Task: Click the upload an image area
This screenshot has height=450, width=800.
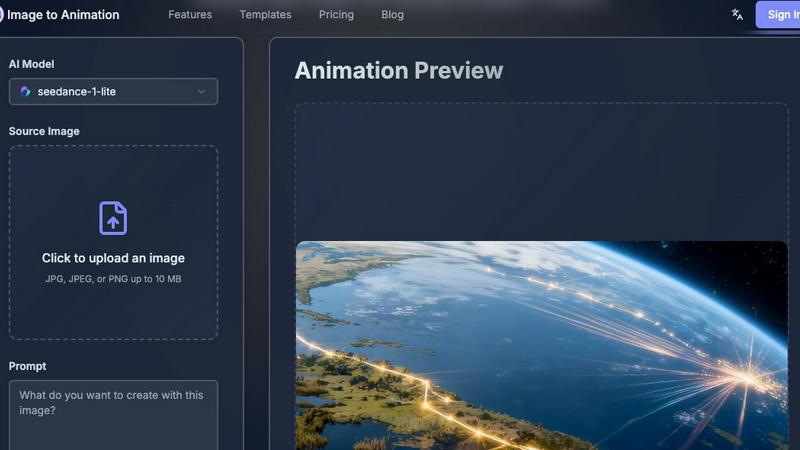Action: (x=113, y=242)
